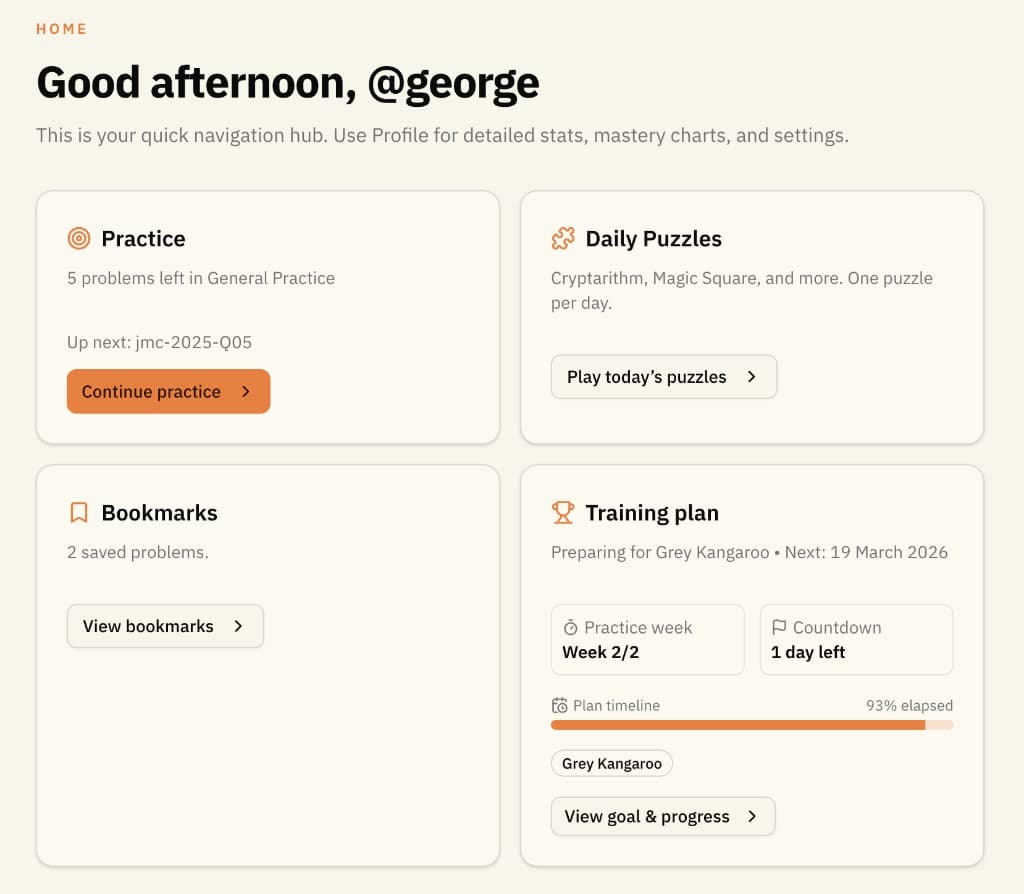The image size is (1024, 894).
Task: Open the HOME breadcrumb
Action: pos(61,29)
